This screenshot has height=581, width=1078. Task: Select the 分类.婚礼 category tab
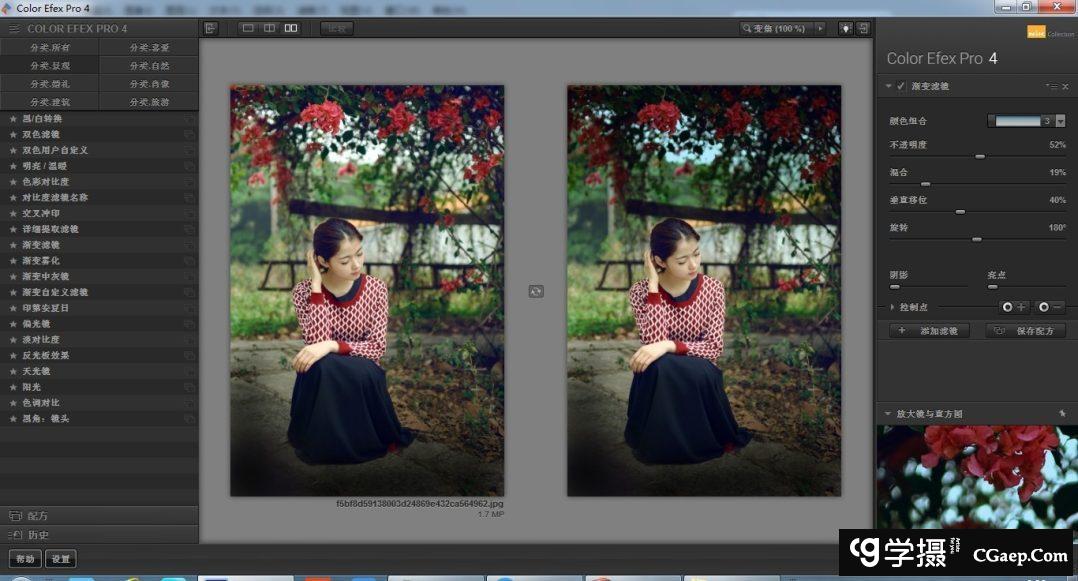coord(50,84)
